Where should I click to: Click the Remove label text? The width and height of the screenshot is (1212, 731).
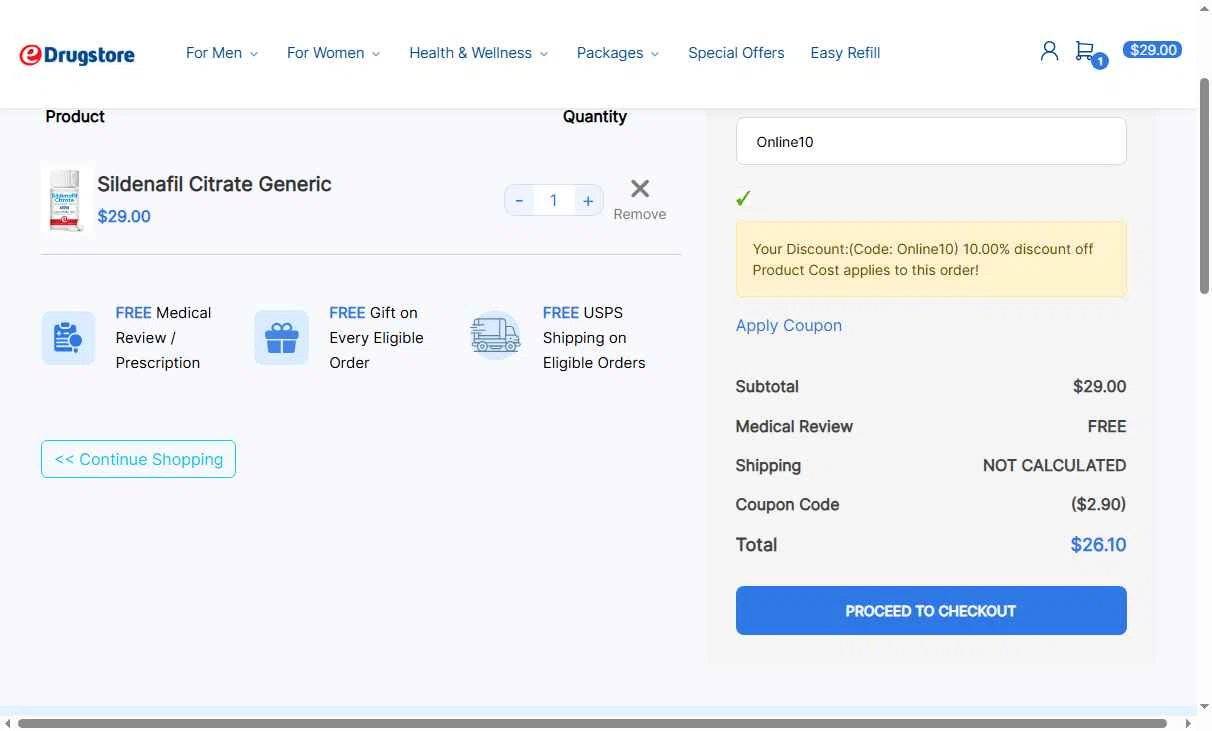tap(640, 214)
